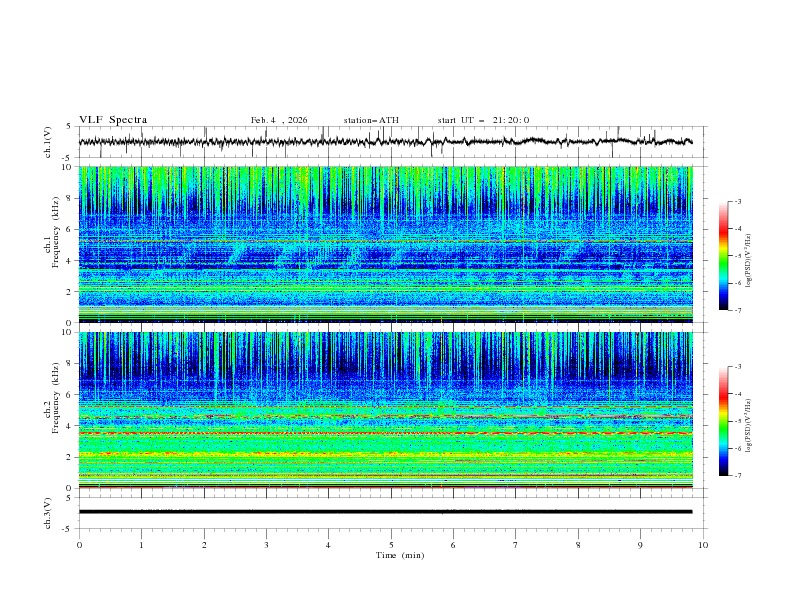Click the "station=ATH" header label

(371, 120)
